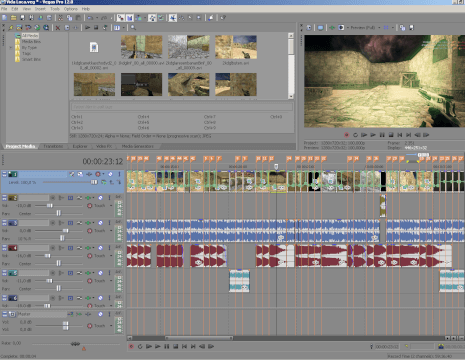Mute audio track 3
Screen dimensions: 465x360
[x=100, y=223]
